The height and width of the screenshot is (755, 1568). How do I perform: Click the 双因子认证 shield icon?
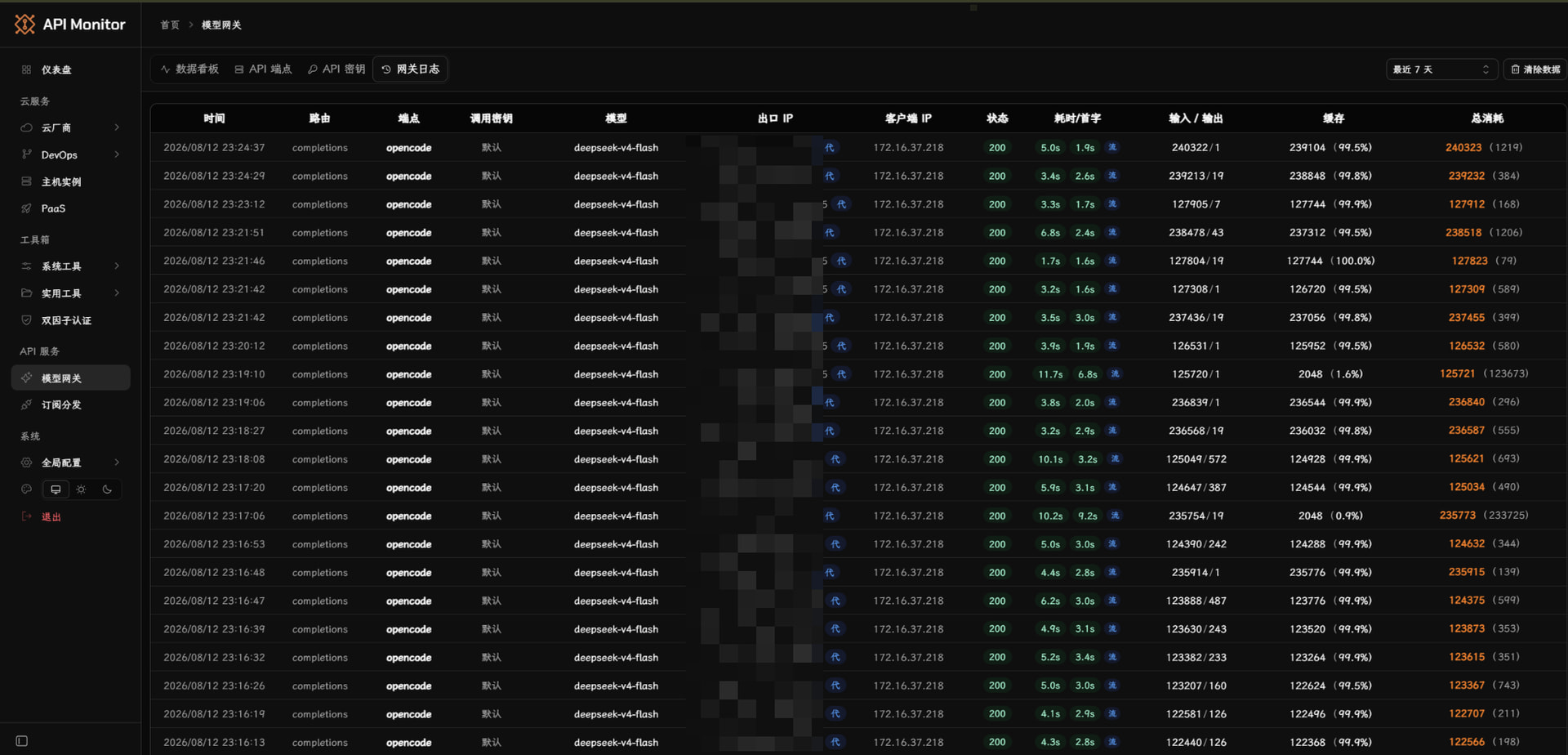26,320
